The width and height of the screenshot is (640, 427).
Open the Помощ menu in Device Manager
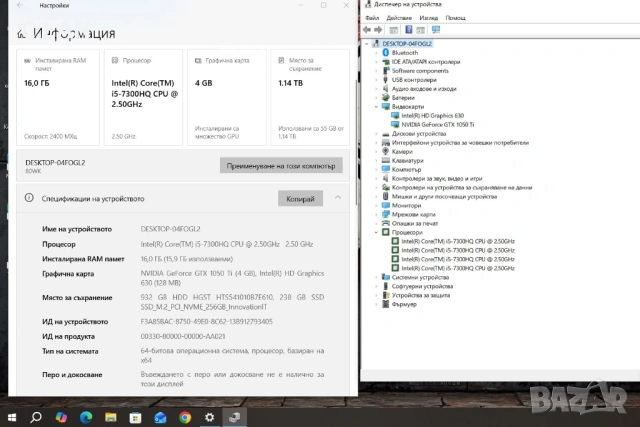point(456,18)
